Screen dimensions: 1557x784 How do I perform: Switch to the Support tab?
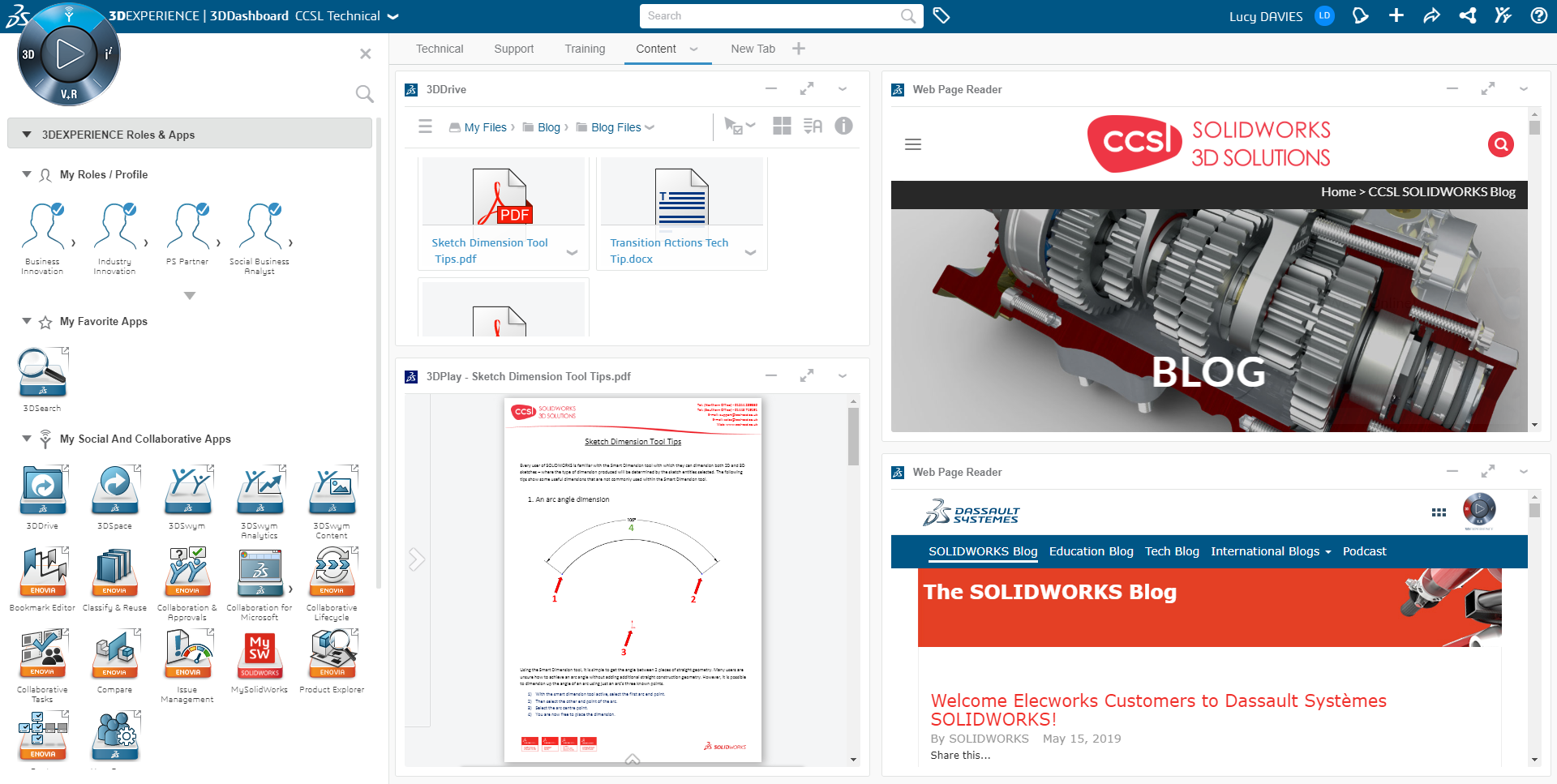coord(513,49)
